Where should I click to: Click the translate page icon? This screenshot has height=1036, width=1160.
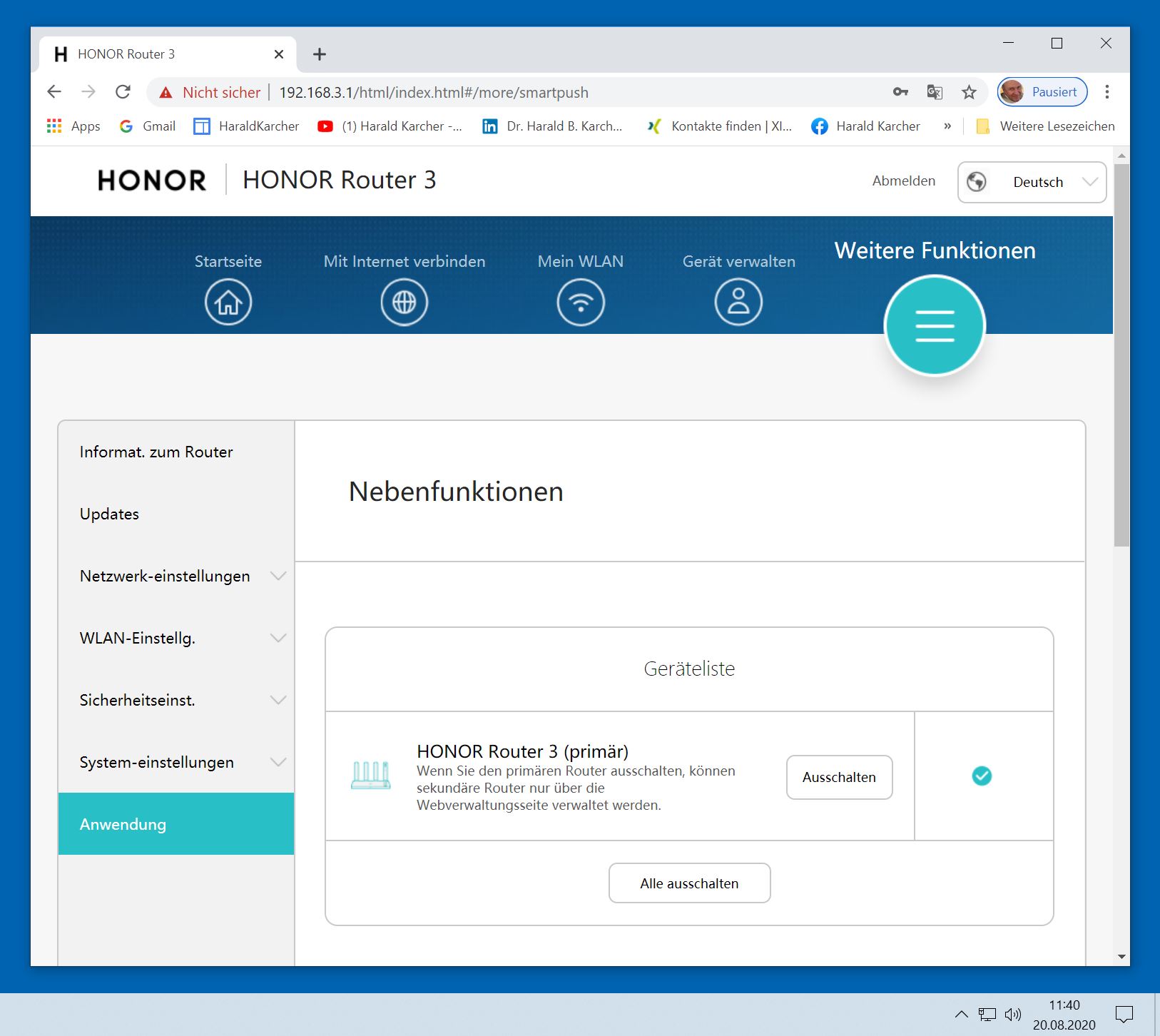pos(935,92)
